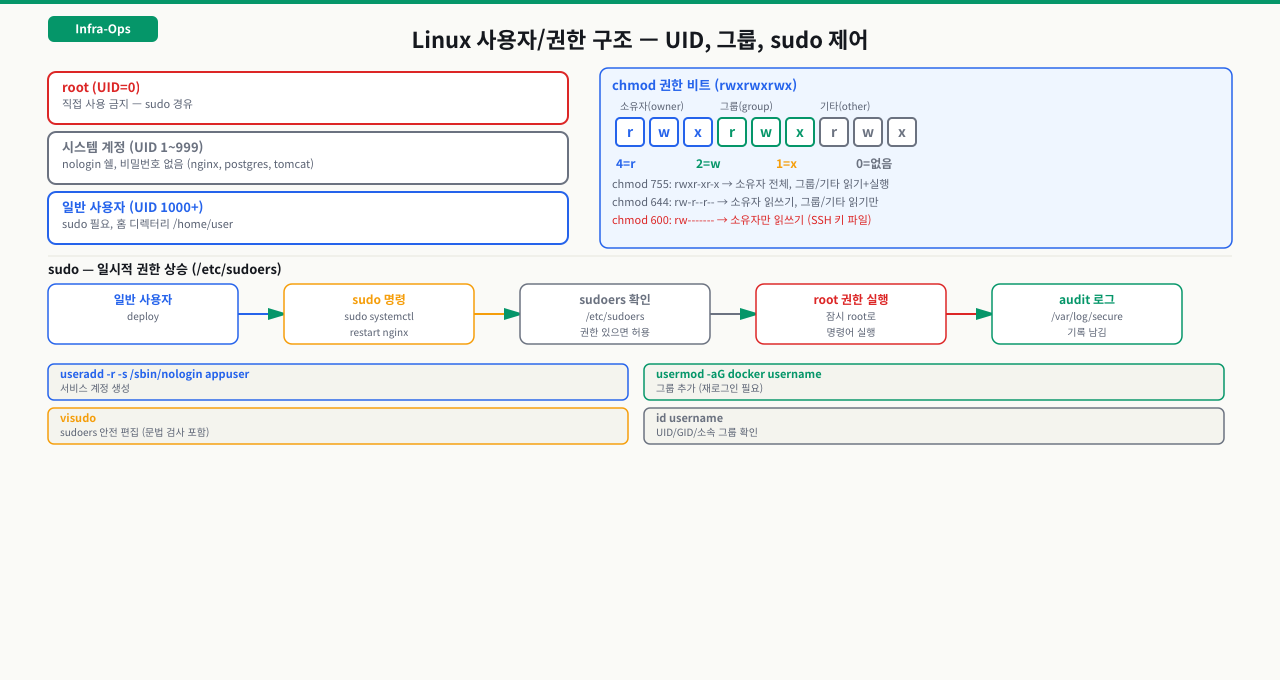Click the '4=r' legend value
This screenshot has width=1280, height=680.
(626, 163)
